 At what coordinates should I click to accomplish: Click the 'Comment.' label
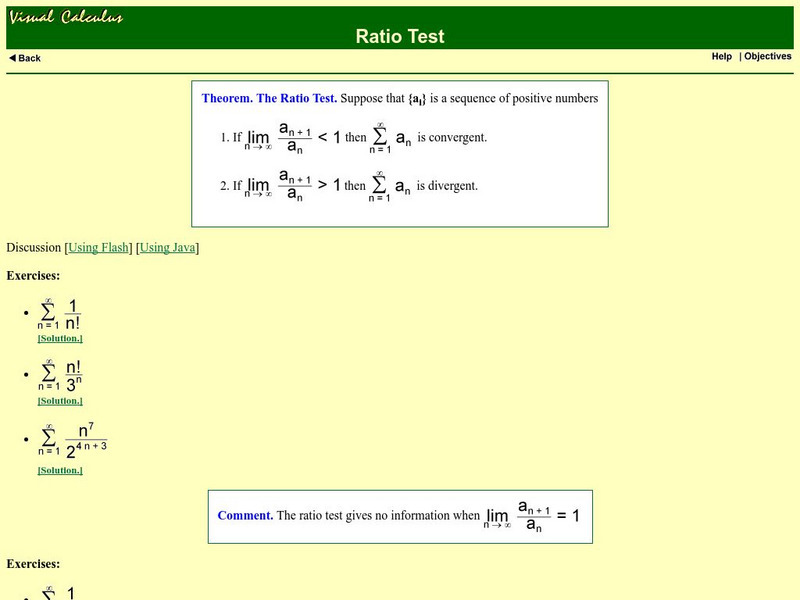pos(245,515)
